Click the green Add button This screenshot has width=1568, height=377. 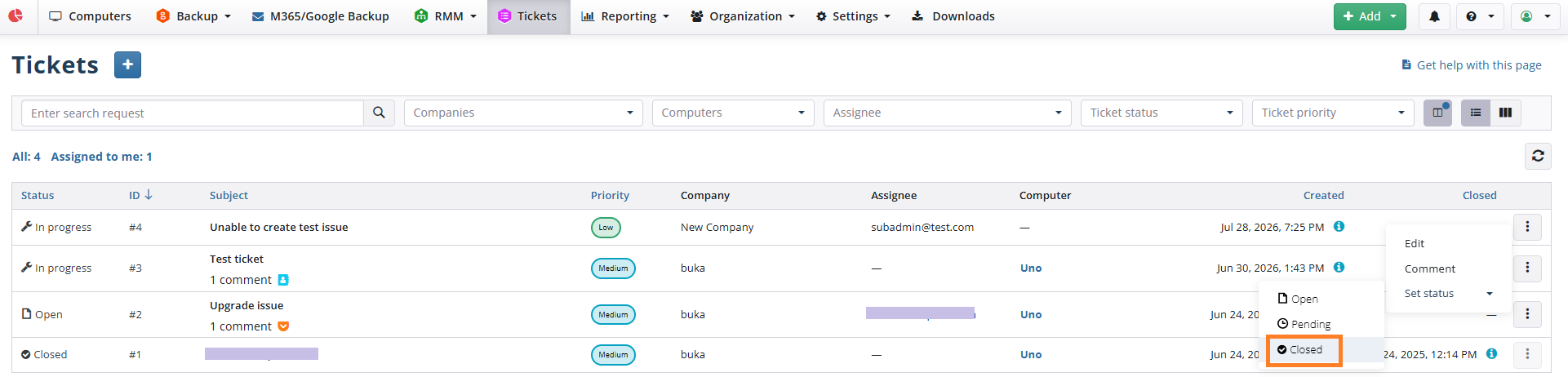[1370, 16]
